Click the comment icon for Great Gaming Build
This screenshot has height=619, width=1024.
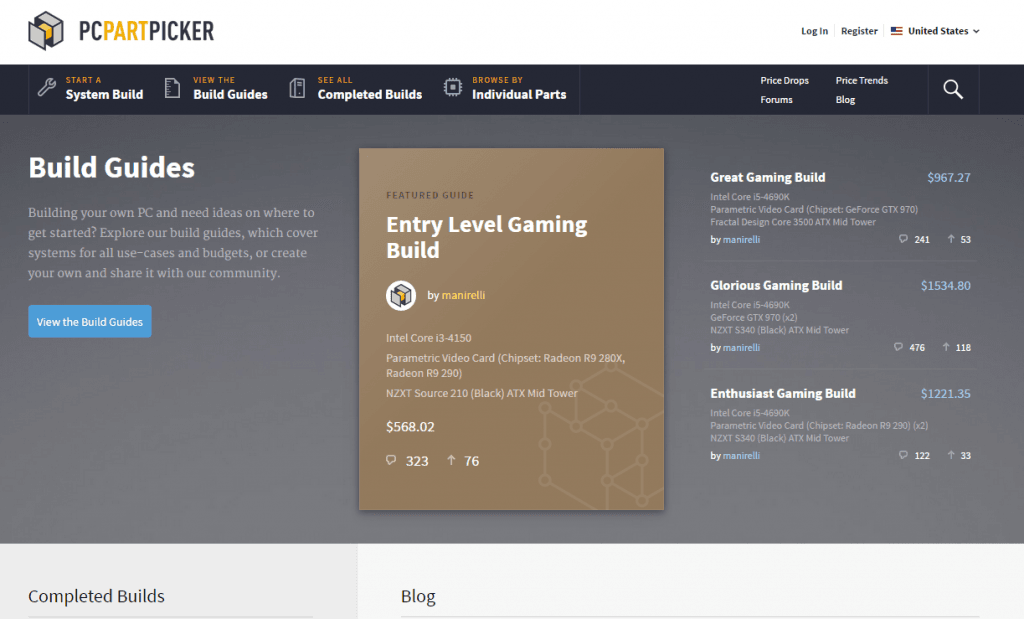903,239
